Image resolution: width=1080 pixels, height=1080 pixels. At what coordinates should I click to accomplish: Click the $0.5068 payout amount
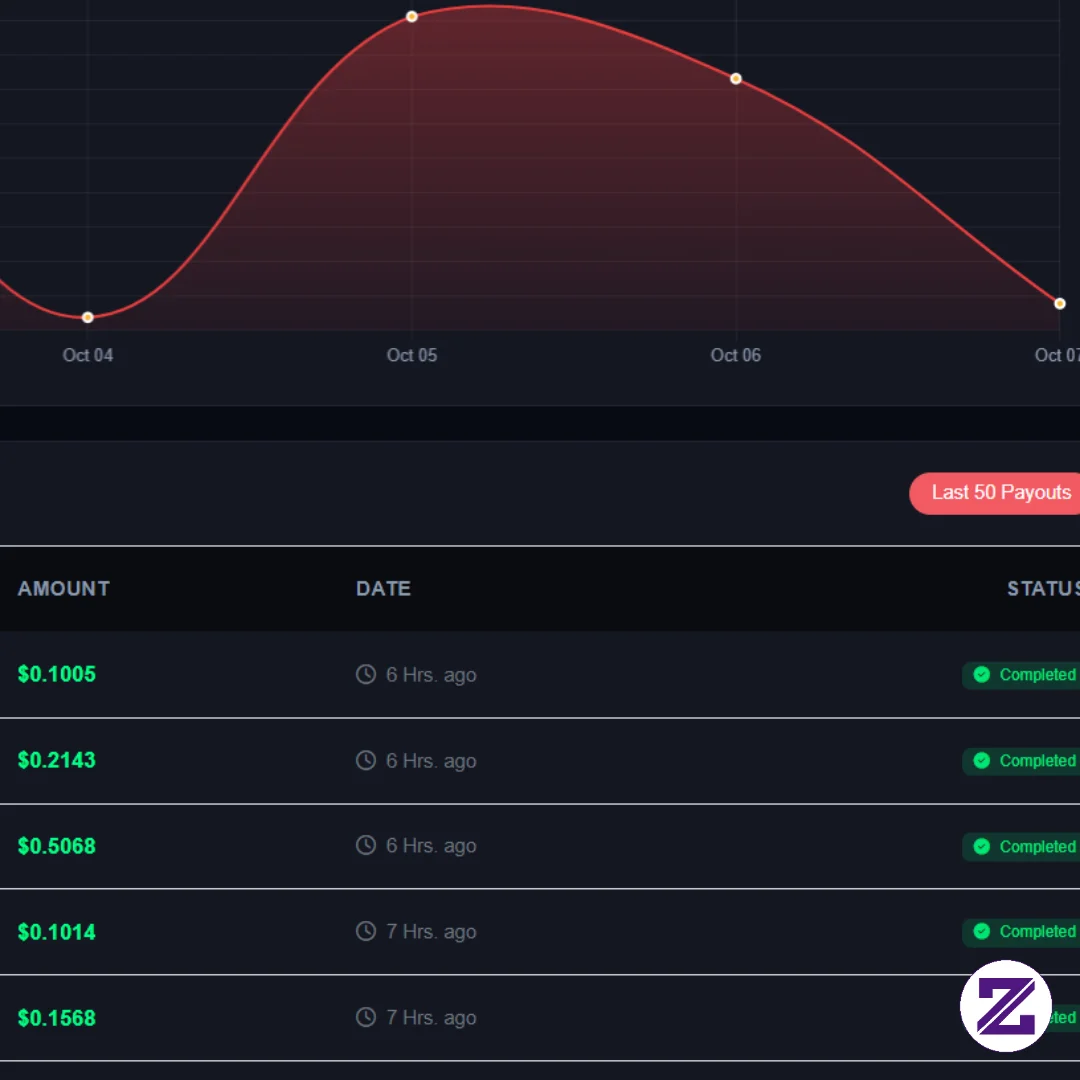pos(56,846)
